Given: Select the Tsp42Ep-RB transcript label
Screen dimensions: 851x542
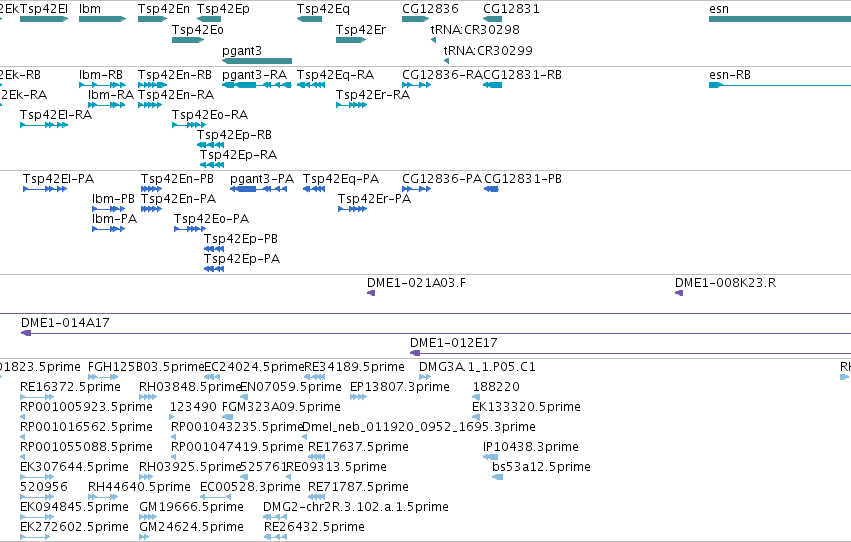Looking at the screenshot, I should pyautogui.click(x=234, y=135).
